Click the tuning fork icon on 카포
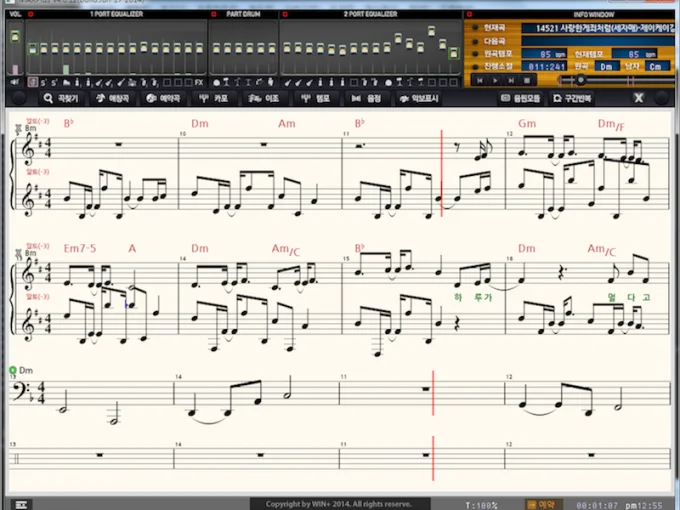Screen dimensions: 680x510 203,98
